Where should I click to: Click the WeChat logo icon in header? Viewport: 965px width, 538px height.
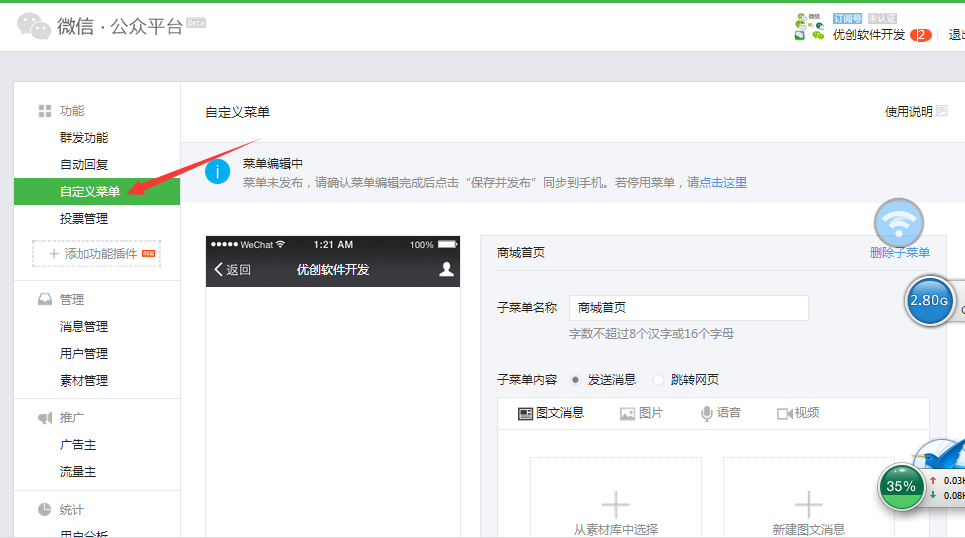click(34, 26)
